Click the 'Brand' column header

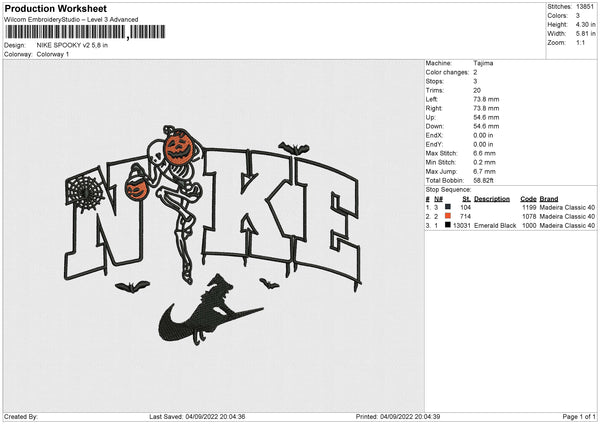[549, 199]
